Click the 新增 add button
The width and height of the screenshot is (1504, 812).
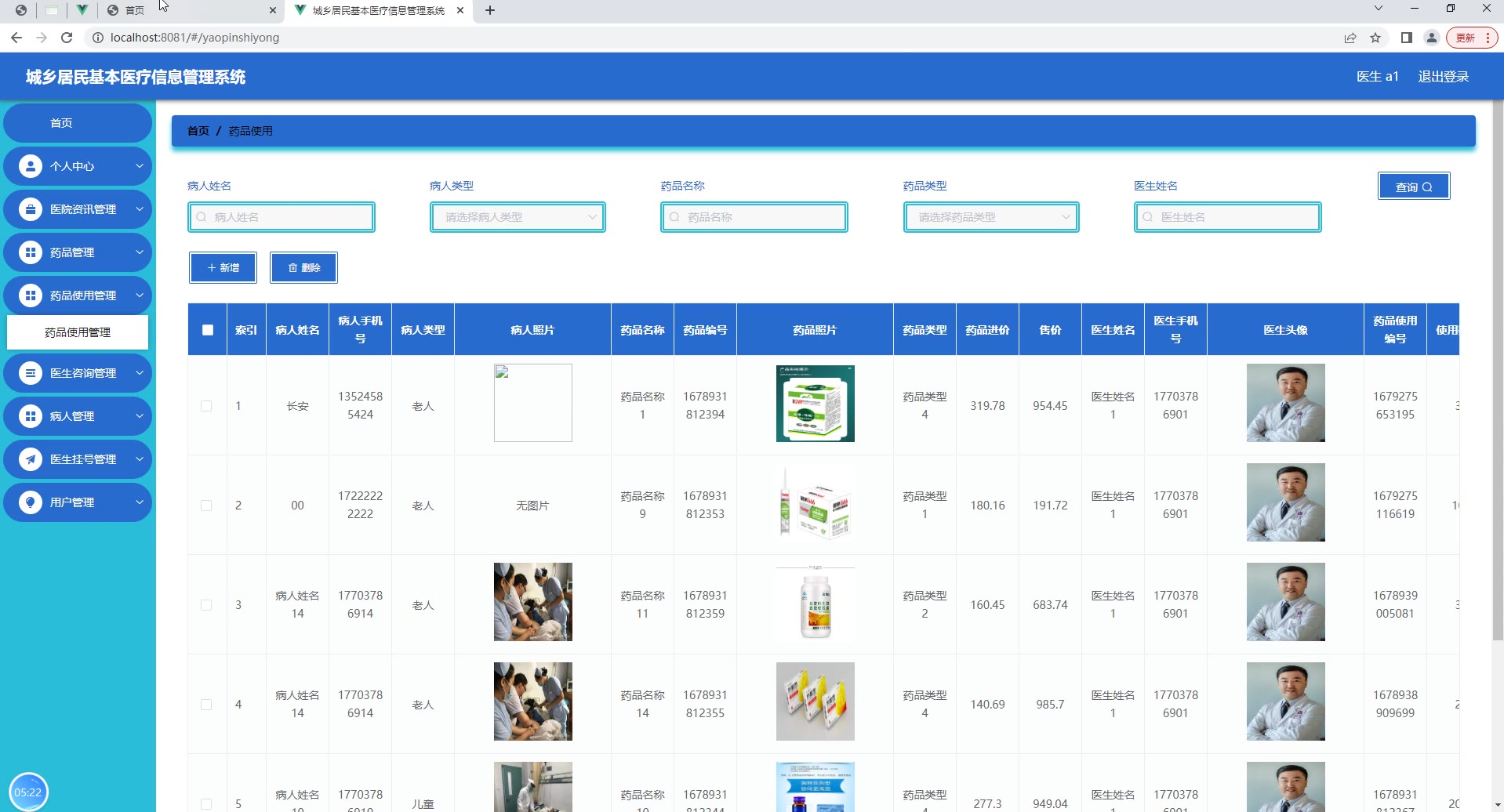point(223,268)
